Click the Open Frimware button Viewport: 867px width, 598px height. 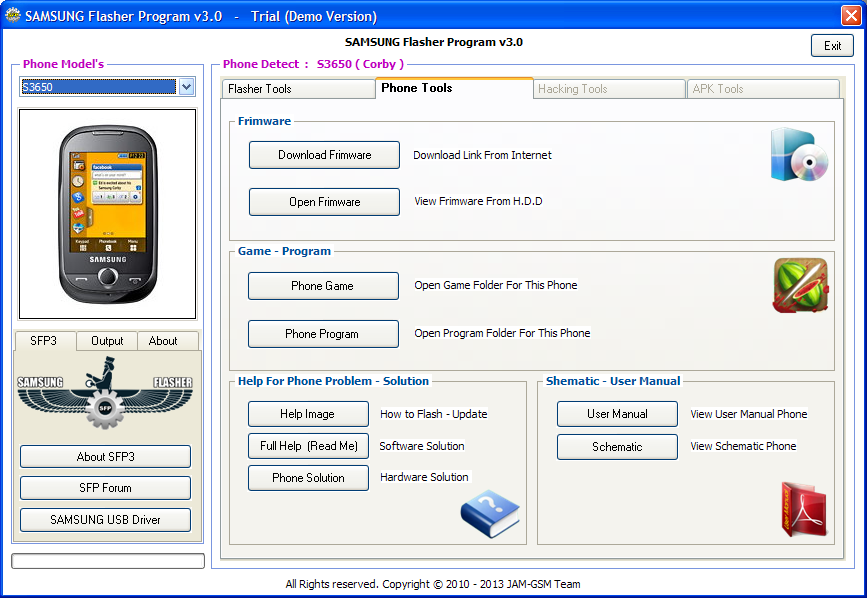(324, 202)
